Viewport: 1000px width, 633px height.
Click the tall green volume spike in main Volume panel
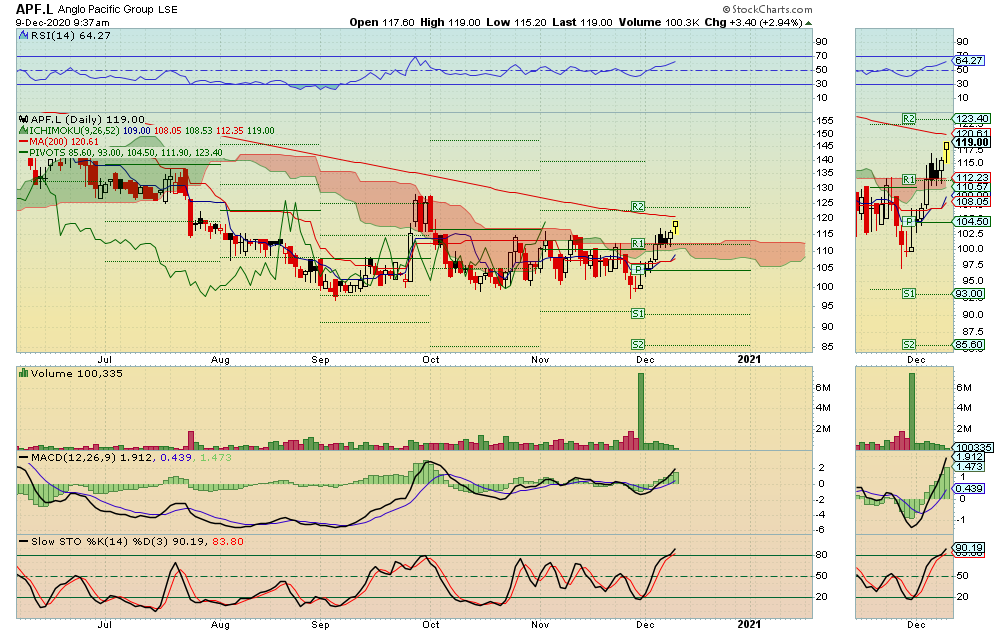(x=641, y=411)
